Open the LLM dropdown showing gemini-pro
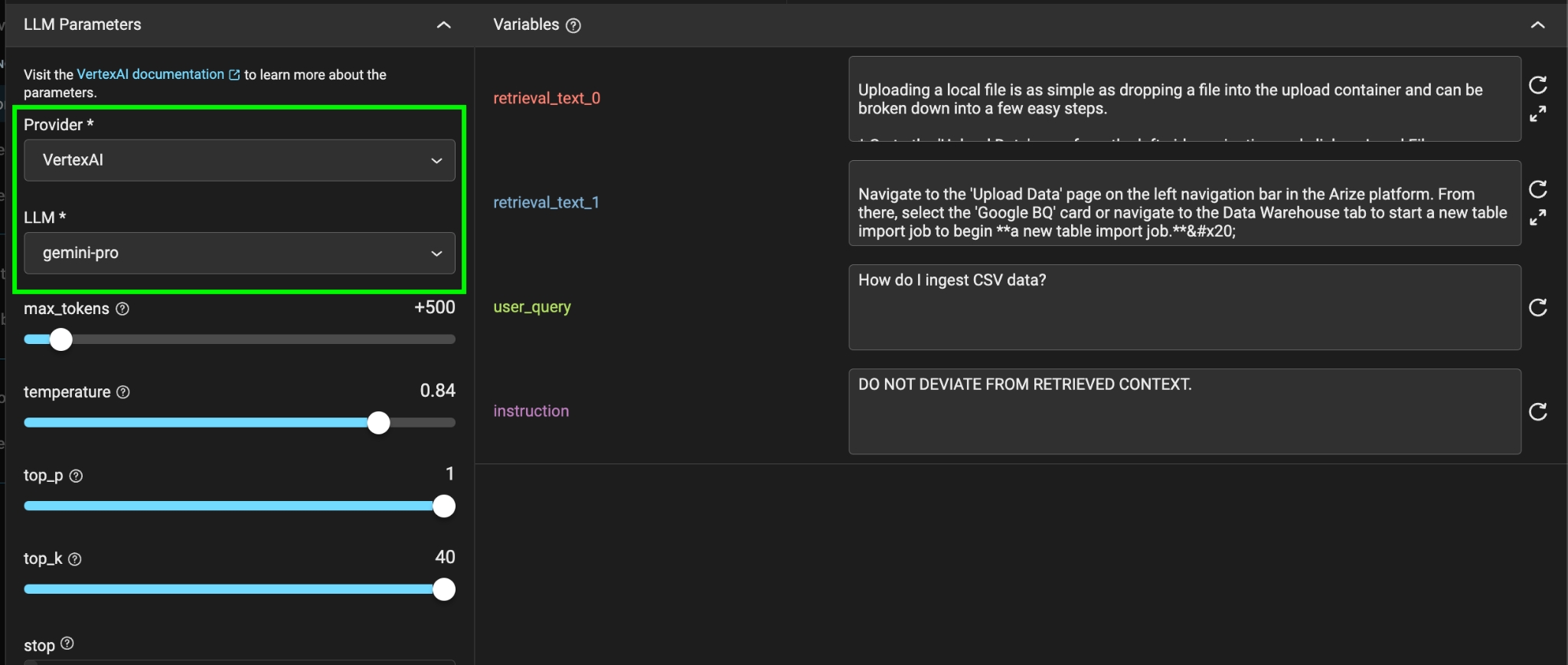Screen dimensions: 1568x665 point(240,253)
